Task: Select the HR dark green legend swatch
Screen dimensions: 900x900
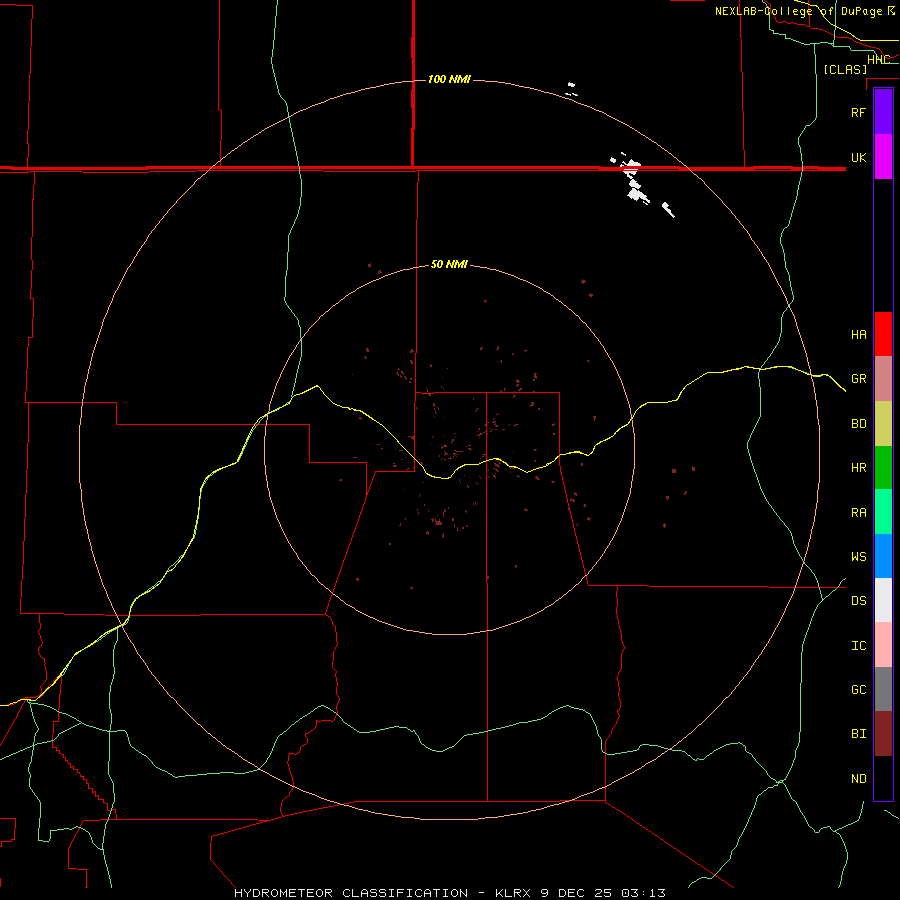Action: click(883, 468)
